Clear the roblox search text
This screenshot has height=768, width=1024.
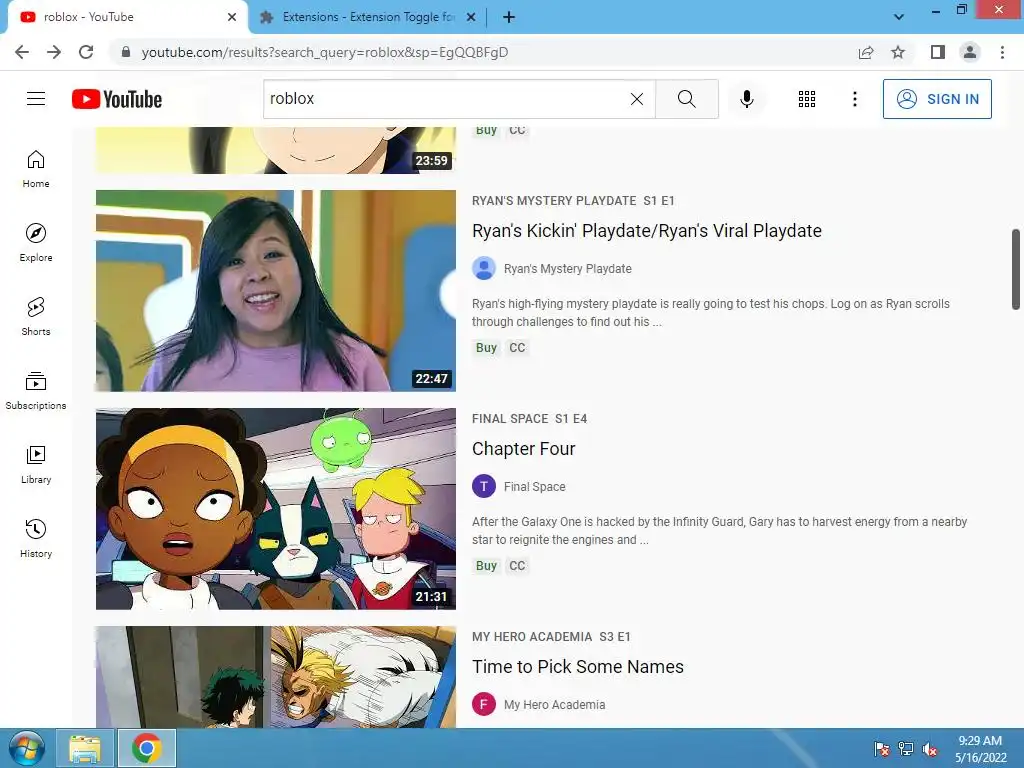coord(637,99)
